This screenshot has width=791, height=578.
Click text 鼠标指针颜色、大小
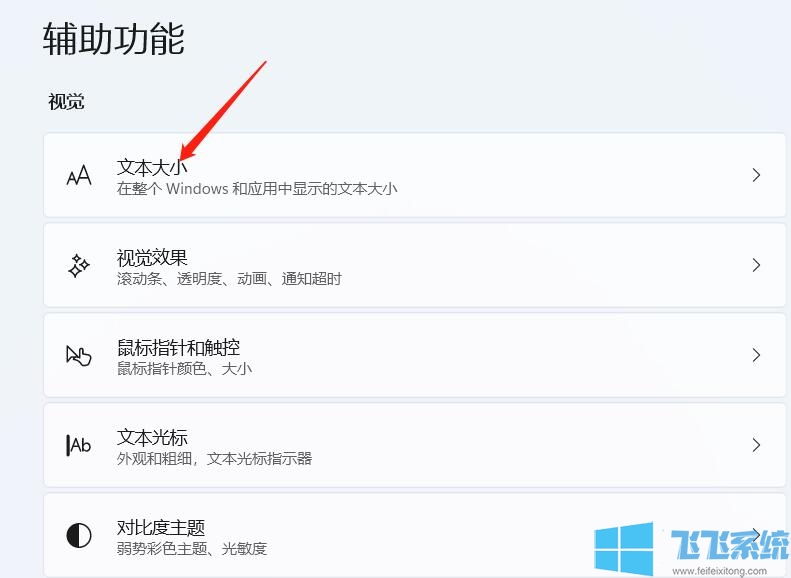[x=184, y=369]
